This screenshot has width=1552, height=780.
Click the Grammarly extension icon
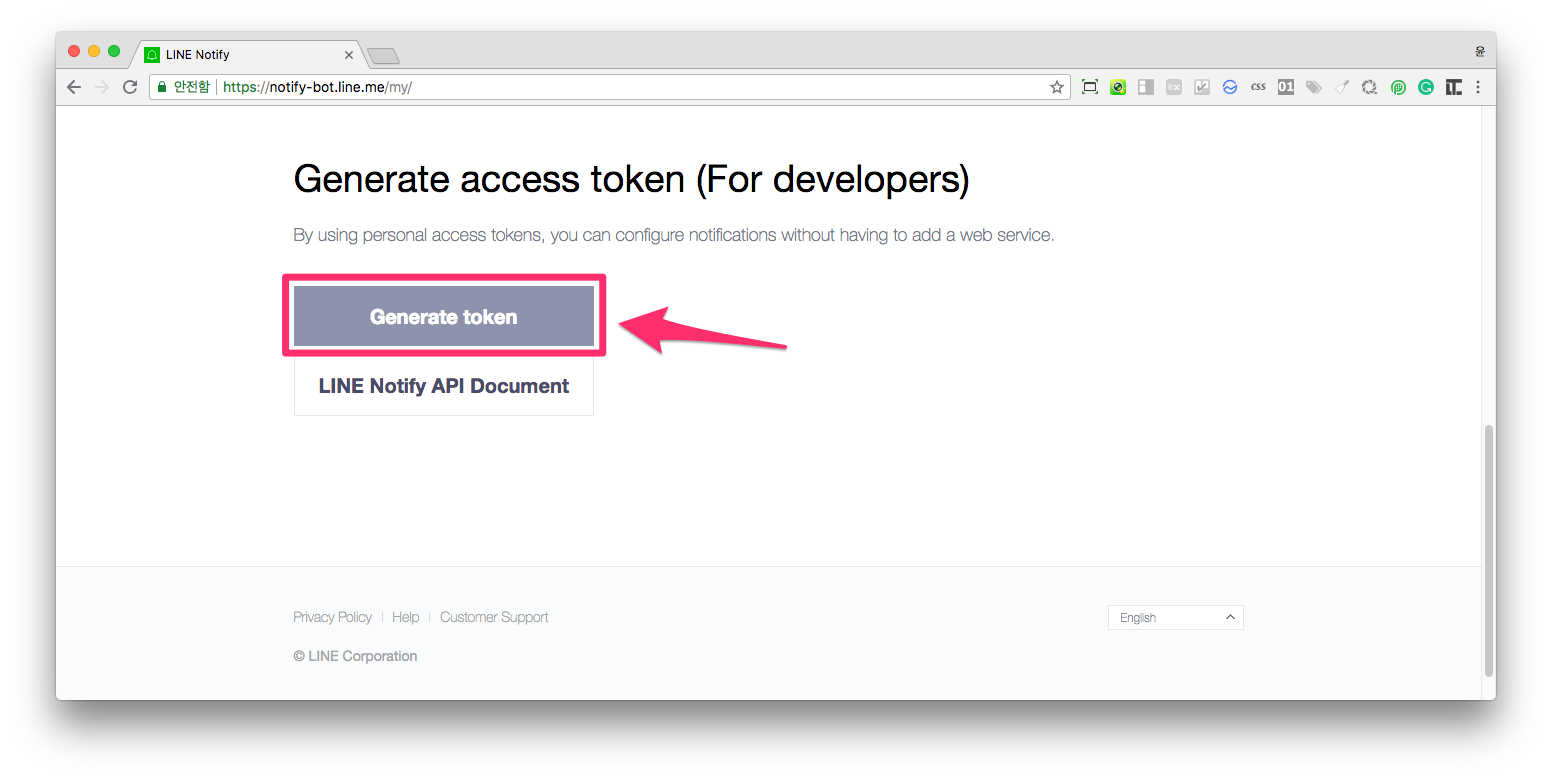point(1426,87)
